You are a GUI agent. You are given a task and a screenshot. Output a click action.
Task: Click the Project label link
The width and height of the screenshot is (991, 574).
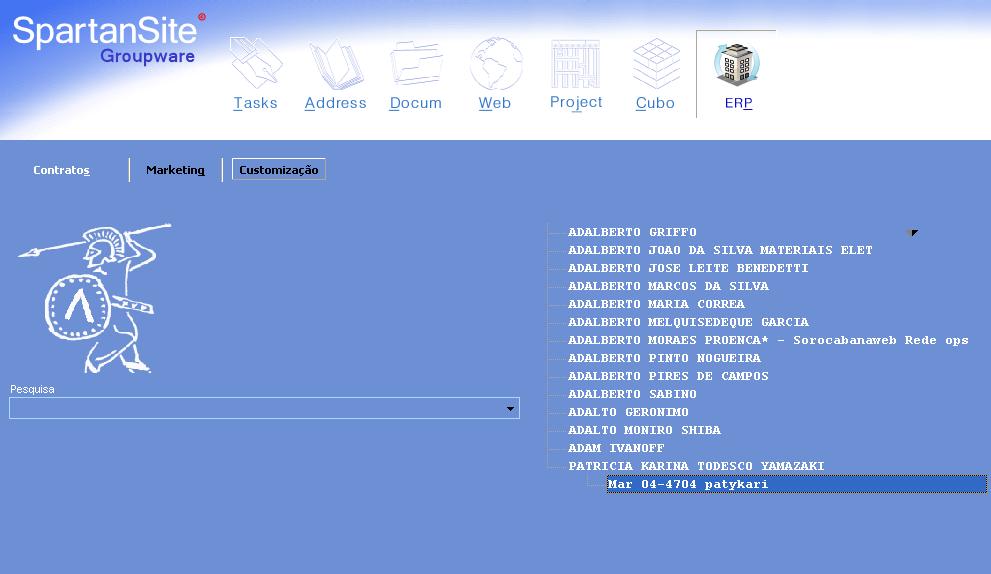pyautogui.click(x=576, y=102)
